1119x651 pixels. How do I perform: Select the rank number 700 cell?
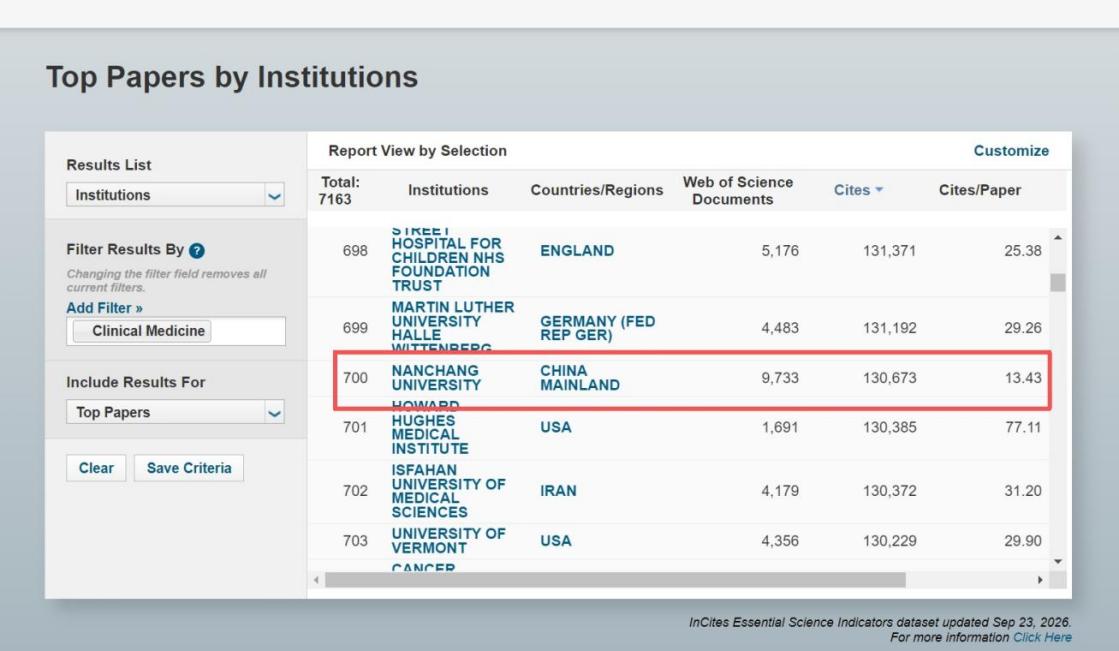tap(355, 378)
